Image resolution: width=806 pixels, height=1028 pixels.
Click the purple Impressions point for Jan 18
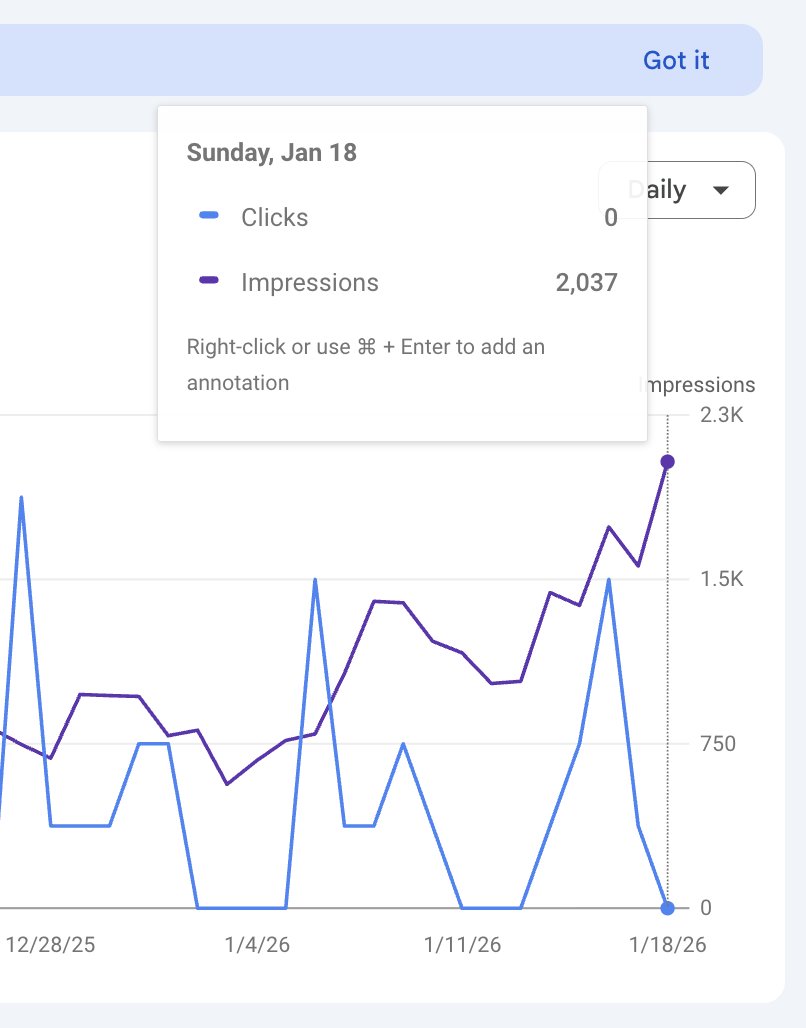pos(668,462)
